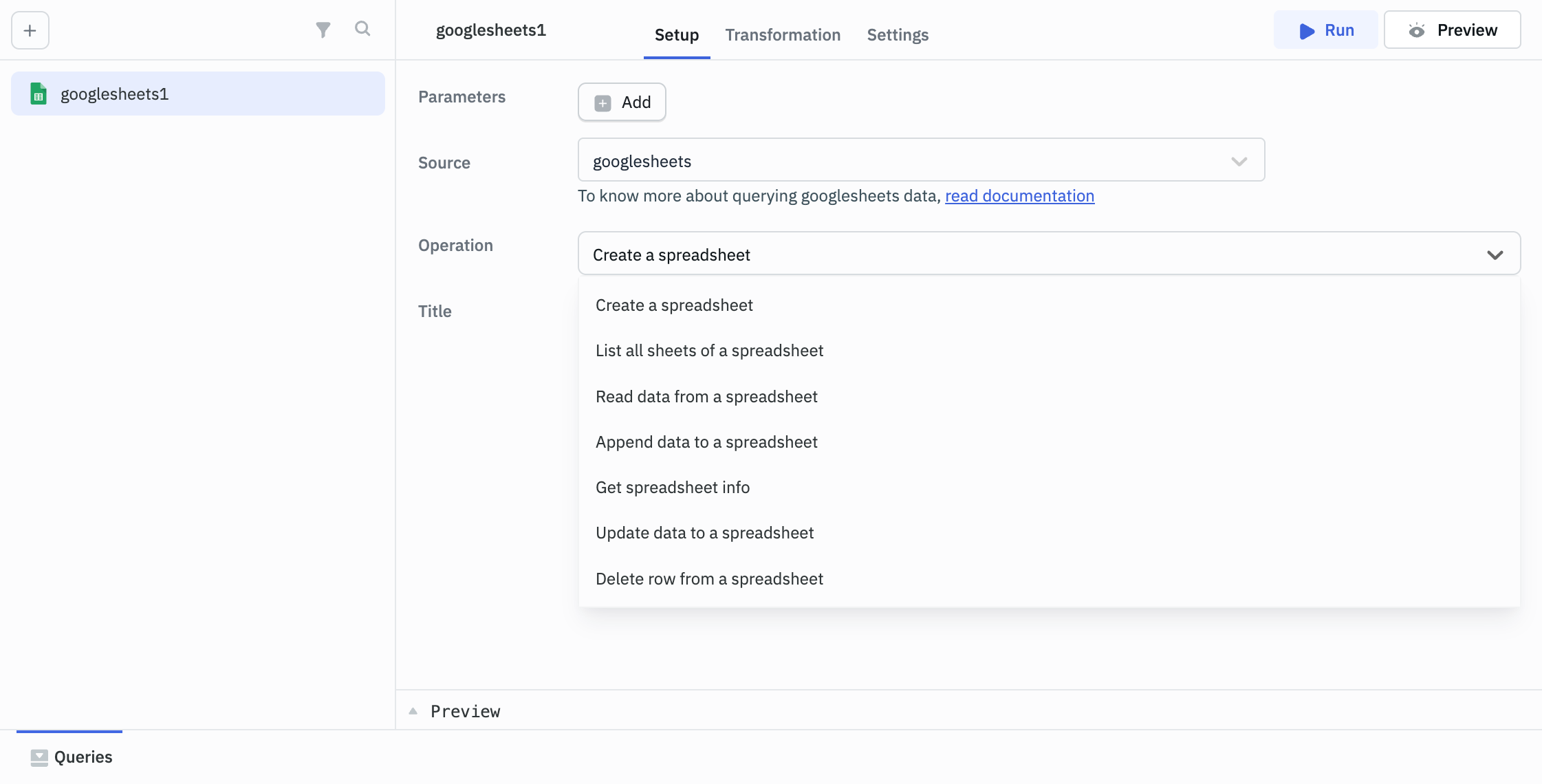Image resolution: width=1542 pixels, height=784 pixels.
Task: Click the Queries panel icon at bottom left
Action: [39, 756]
